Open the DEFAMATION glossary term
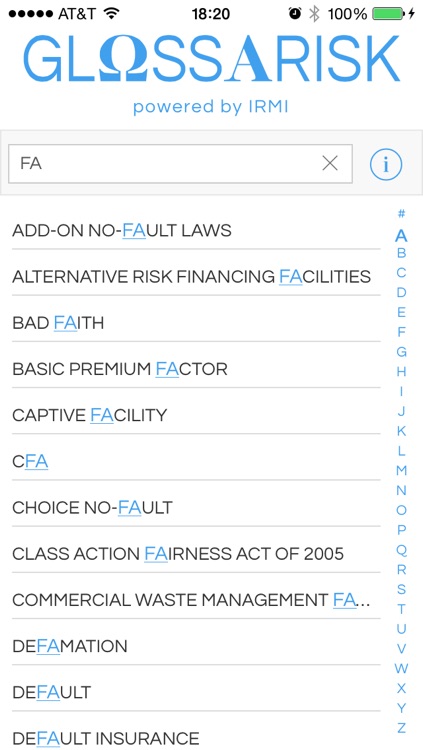The image size is (423, 750). (196, 647)
